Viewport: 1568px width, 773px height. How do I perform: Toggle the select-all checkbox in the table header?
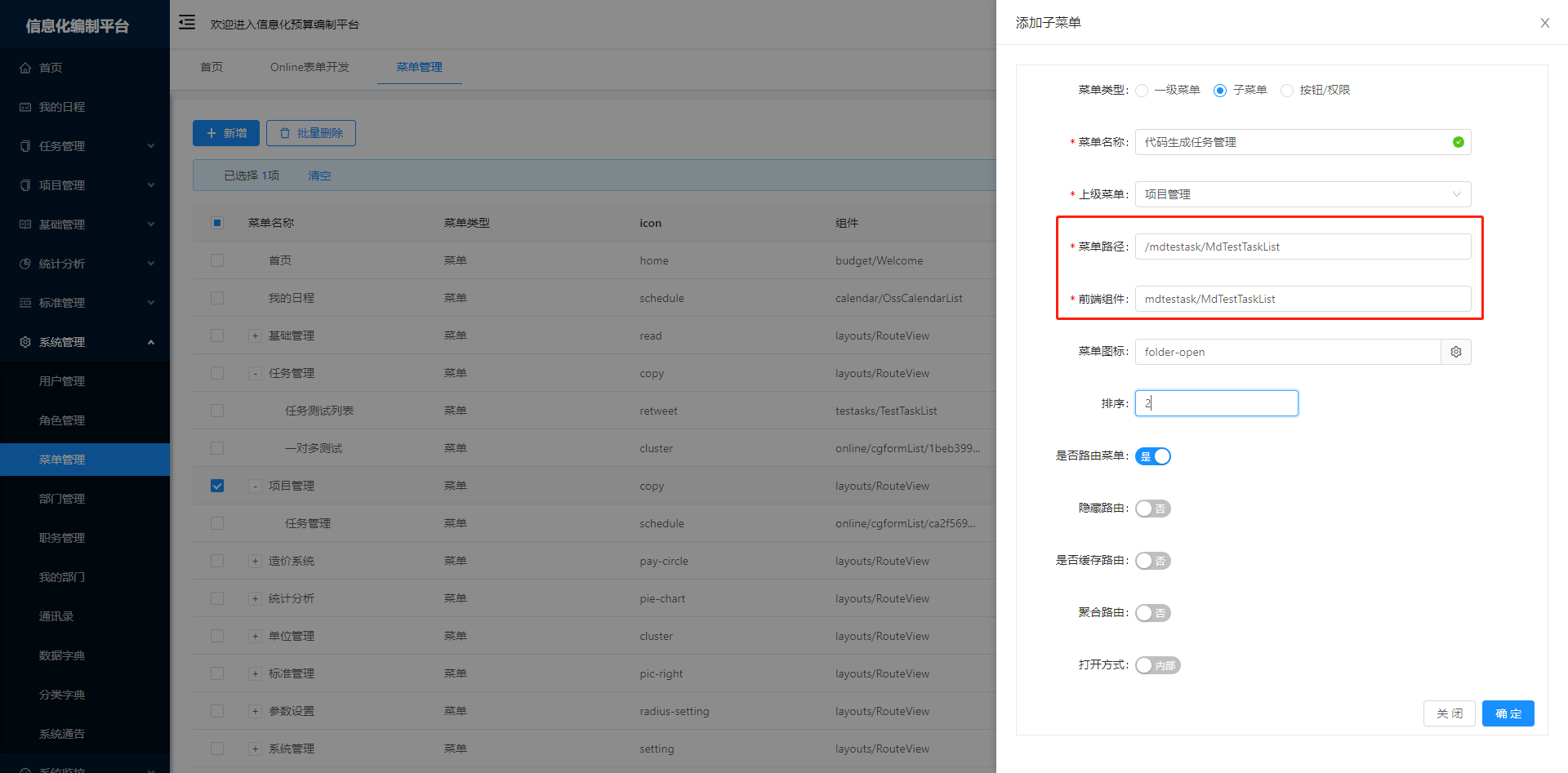click(217, 223)
